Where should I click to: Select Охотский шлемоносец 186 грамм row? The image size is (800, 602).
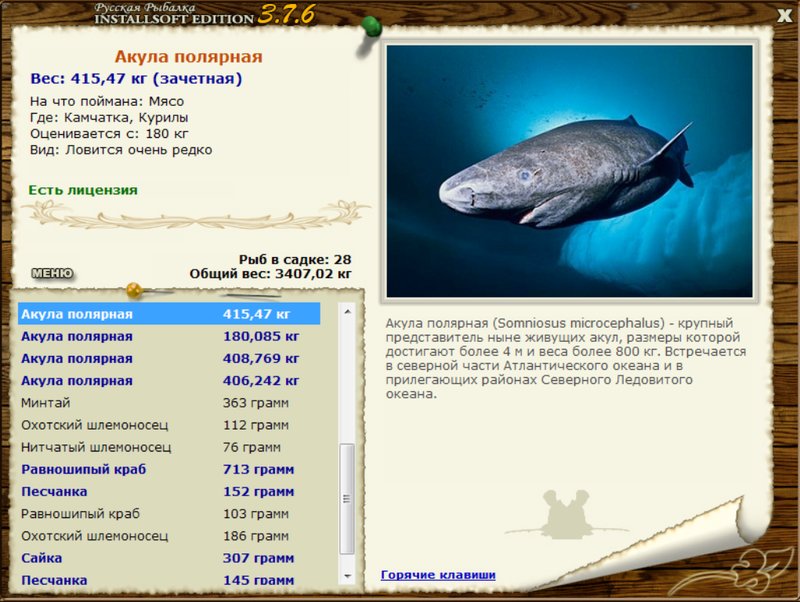pos(169,536)
